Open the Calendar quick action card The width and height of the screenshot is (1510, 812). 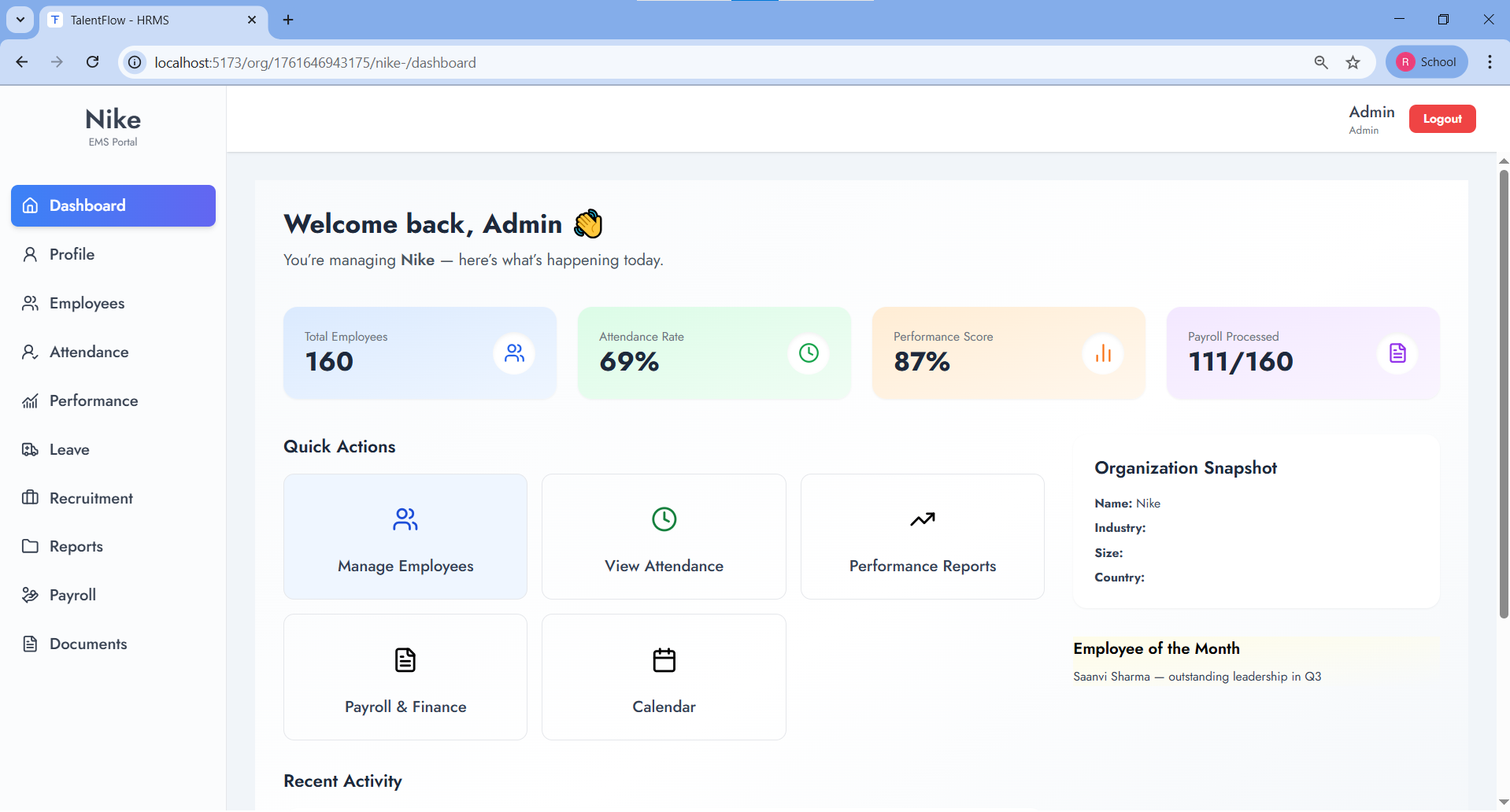coord(664,677)
